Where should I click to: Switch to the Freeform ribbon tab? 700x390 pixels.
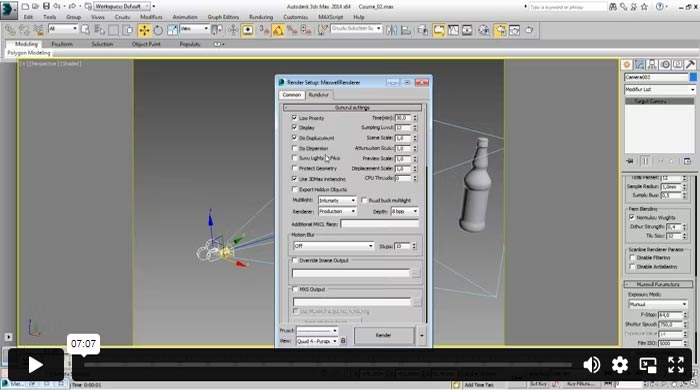tap(62, 44)
